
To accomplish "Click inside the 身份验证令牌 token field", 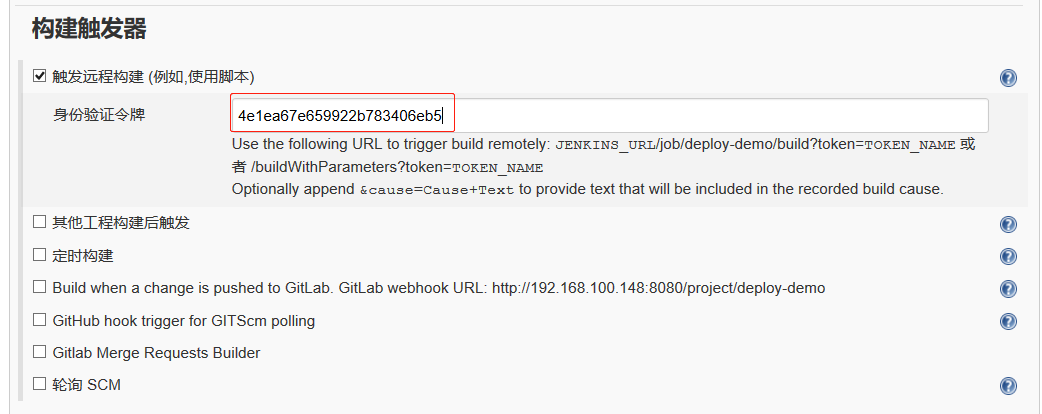I will coord(609,116).
